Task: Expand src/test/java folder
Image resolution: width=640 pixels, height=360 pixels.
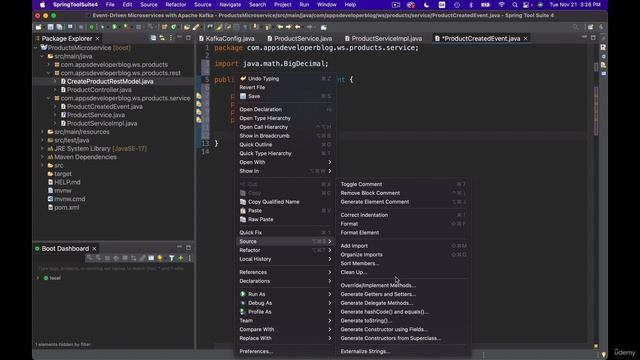Action: coord(42,140)
